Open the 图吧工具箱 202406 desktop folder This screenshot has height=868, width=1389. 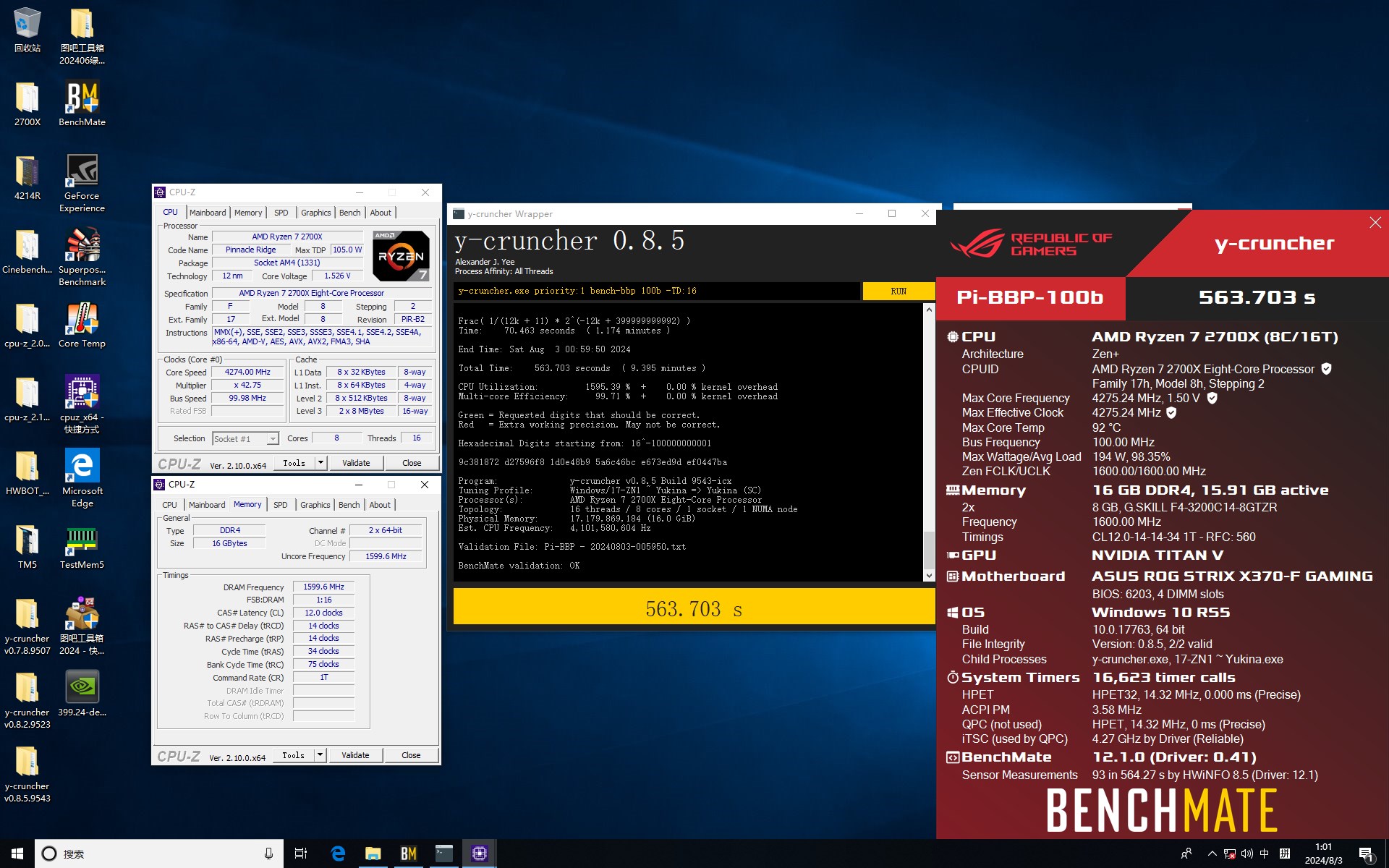(x=82, y=35)
